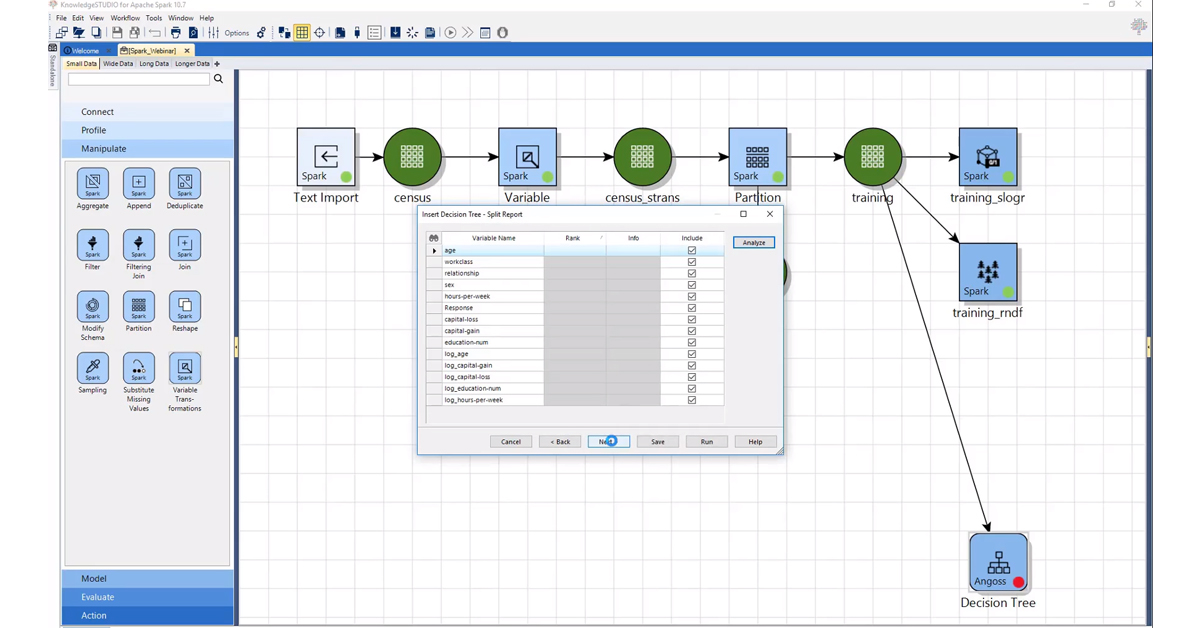Click the Undo toolbar icon
Viewport: 1200px width, 628px height.
154,33
